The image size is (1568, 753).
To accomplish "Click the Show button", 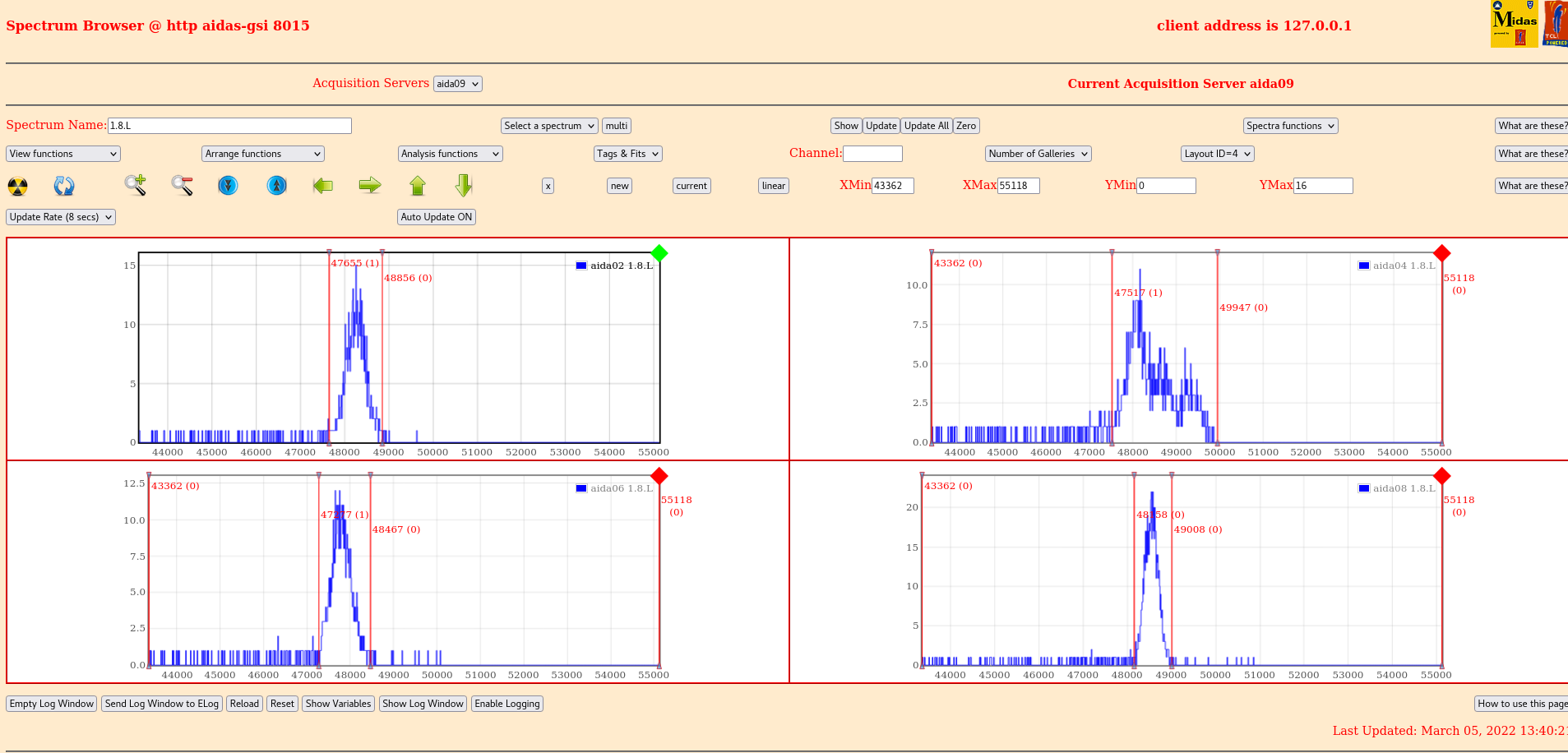I will (846, 126).
